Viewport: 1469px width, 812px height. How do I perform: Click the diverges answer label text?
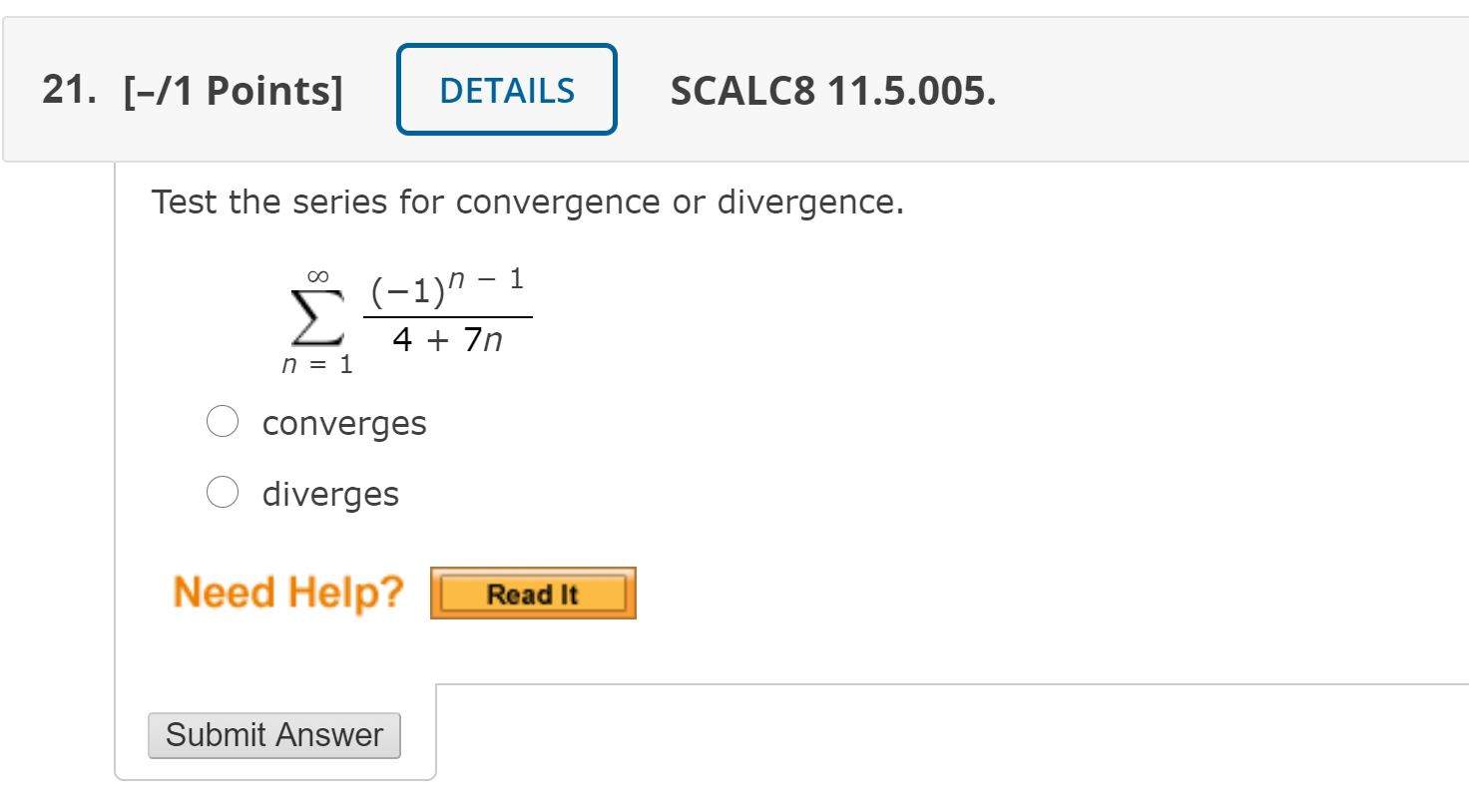(330, 492)
